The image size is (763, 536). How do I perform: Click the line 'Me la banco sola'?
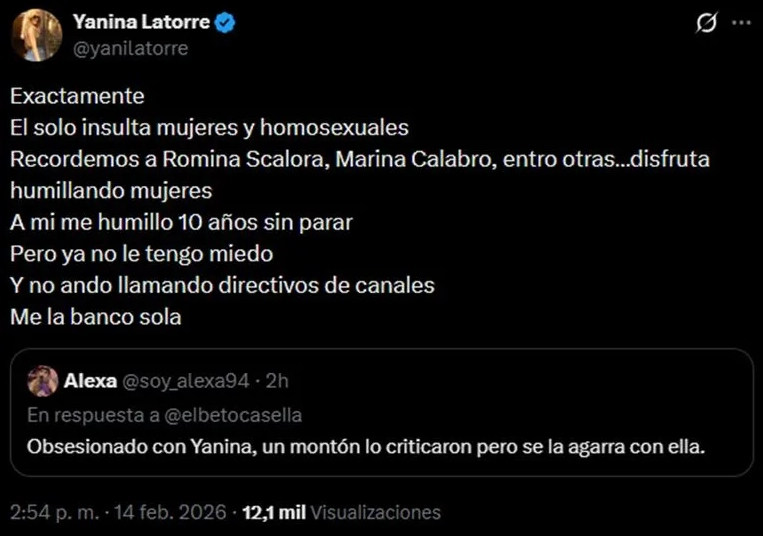(x=97, y=317)
